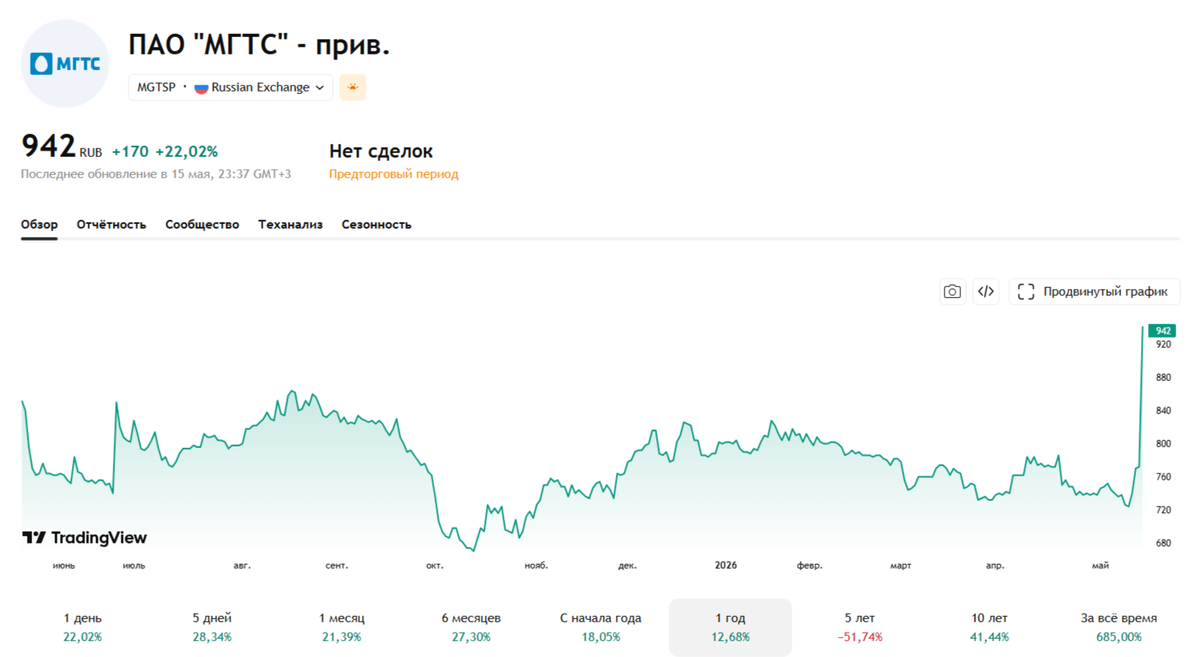Select the 6 месяцев range

click(x=471, y=627)
